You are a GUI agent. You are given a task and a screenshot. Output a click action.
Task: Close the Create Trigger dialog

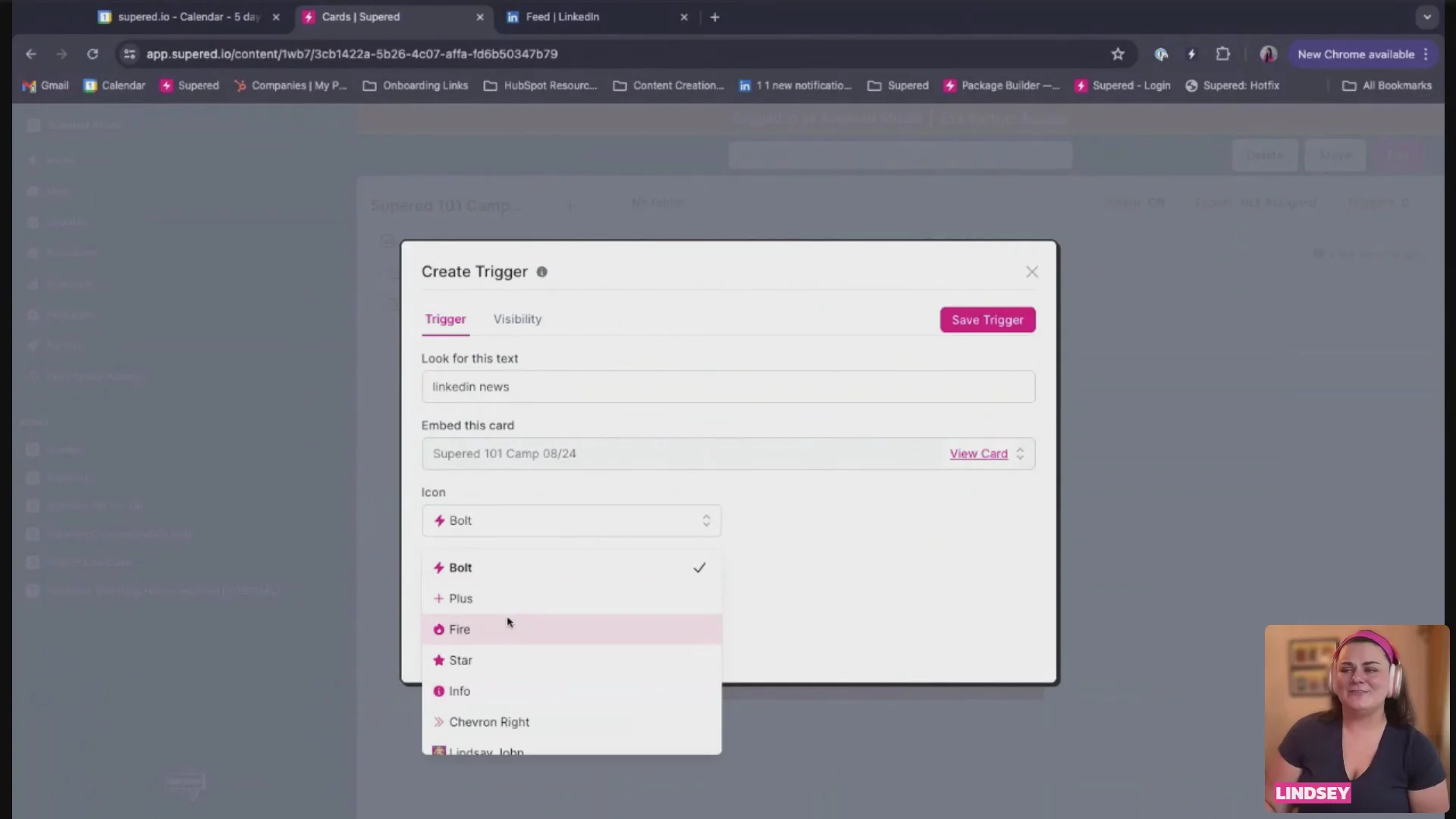click(1032, 272)
